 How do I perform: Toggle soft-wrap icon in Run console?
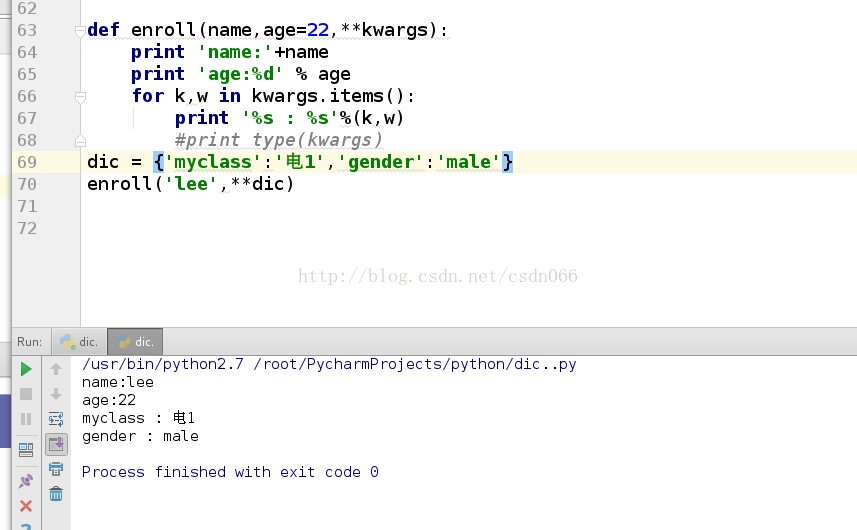point(56,419)
